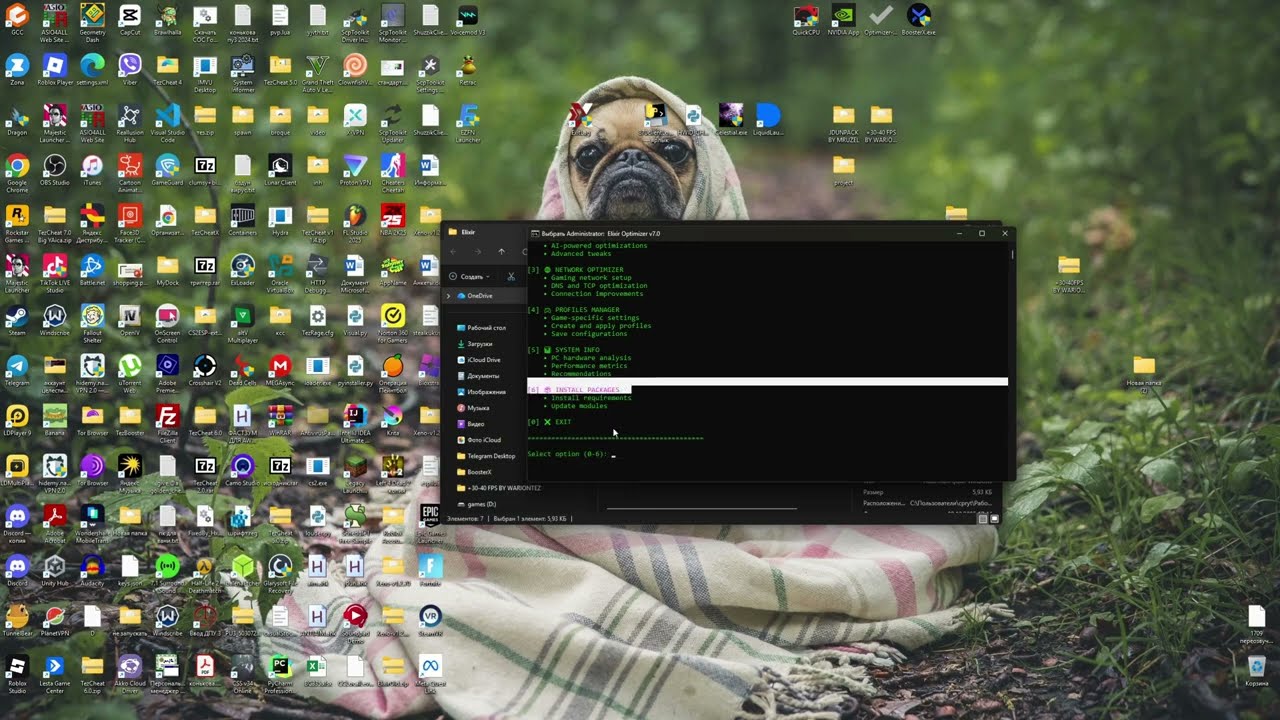This screenshot has width=1280, height=720.
Task: Select the Epic Games Launcher icon
Action: coord(430,522)
